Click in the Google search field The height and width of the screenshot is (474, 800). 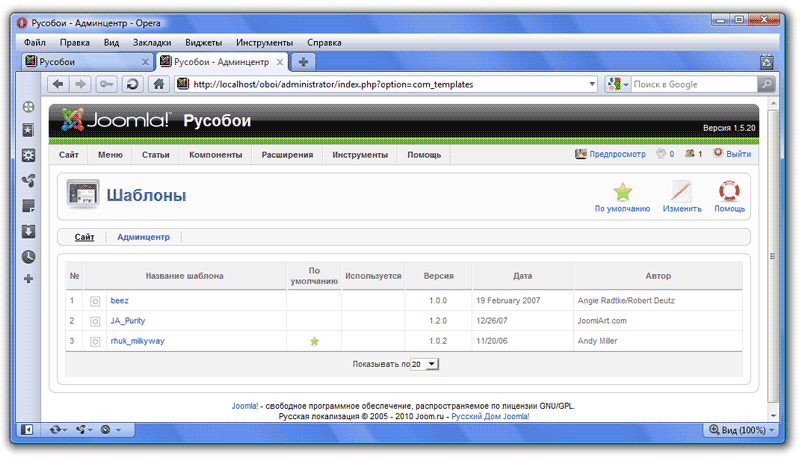click(692, 85)
